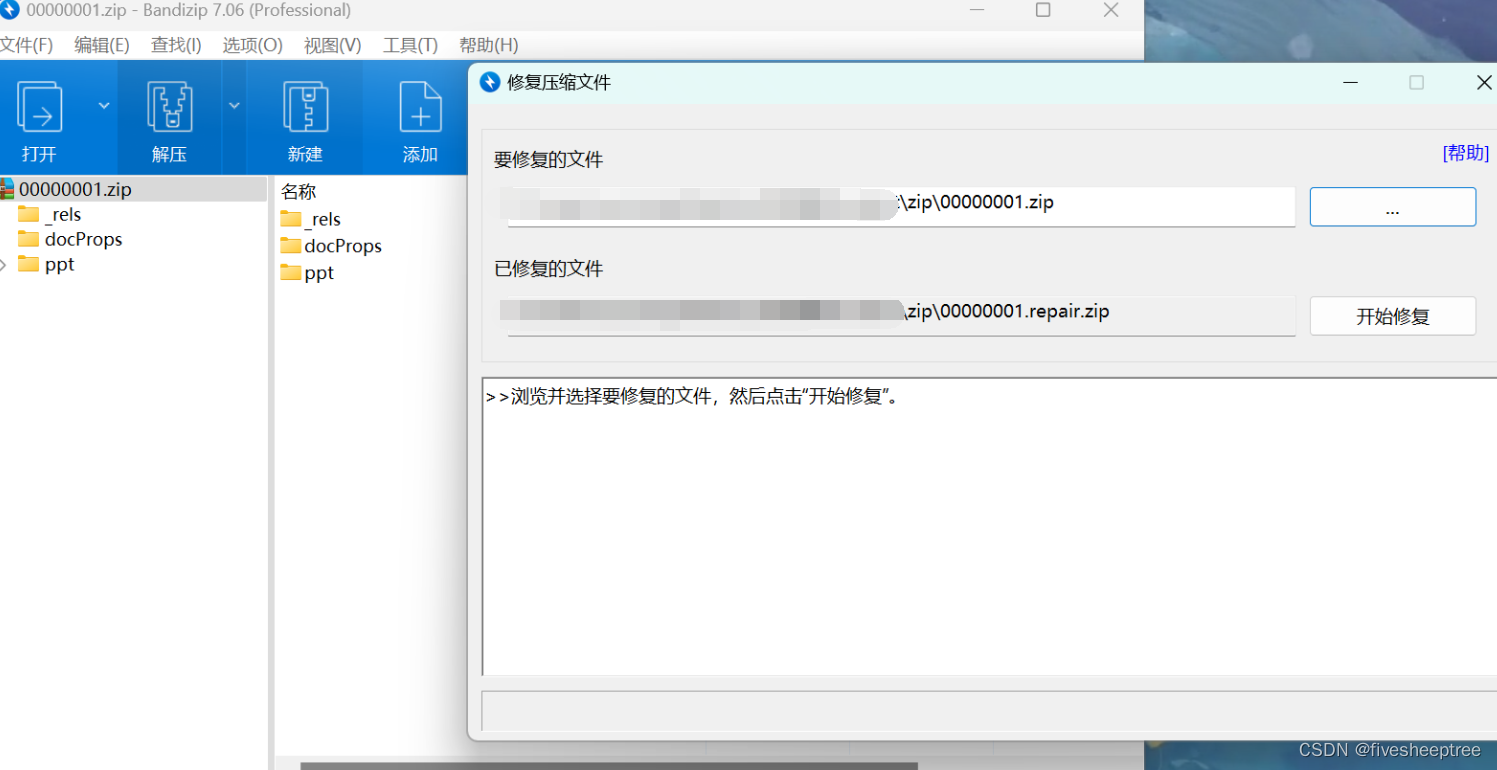Open the 工具(T) menu
The height and width of the screenshot is (770, 1497).
pyautogui.click(x=409, y=45)
